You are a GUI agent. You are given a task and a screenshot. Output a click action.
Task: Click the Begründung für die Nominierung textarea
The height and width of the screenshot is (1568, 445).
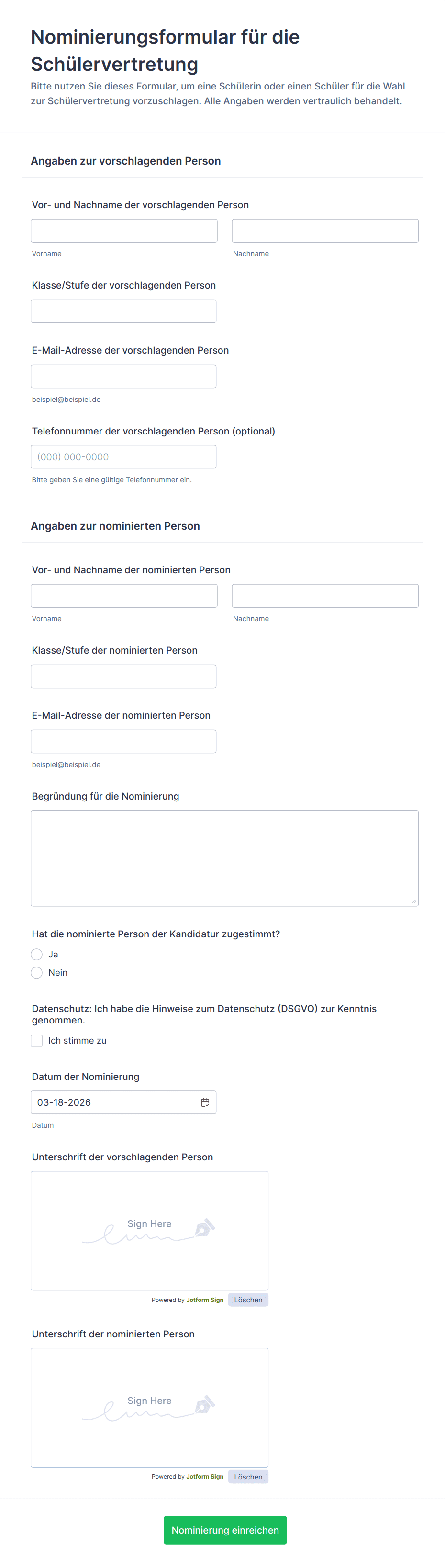coord(224,857)
